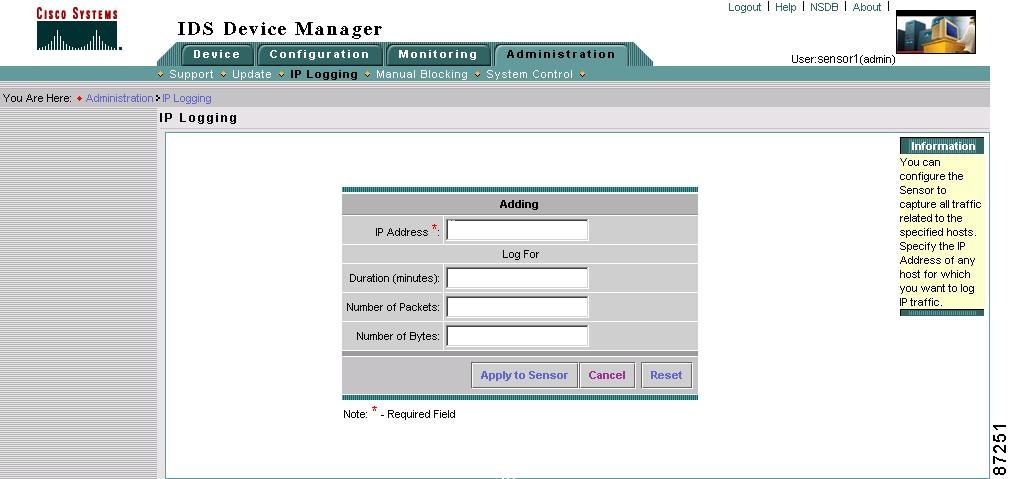Go to the Update submenu

click(252, 74)
